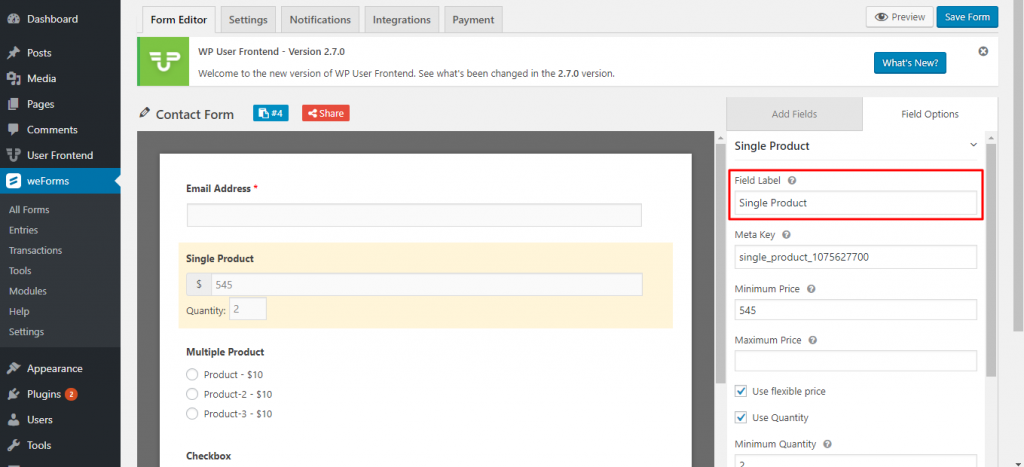Dismiss the WP User Frontend notice

983,51
